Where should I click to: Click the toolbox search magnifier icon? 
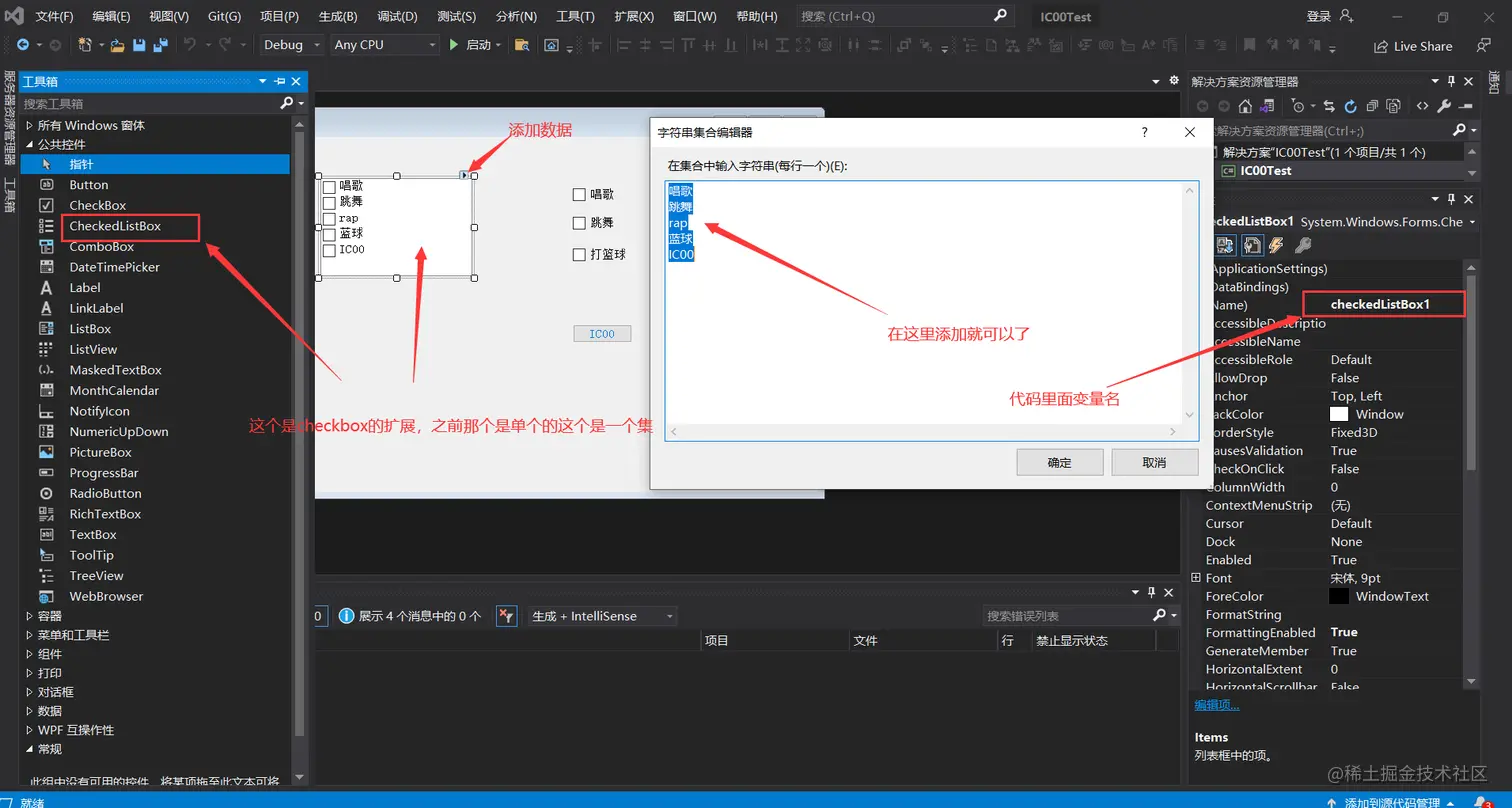(287, 103)
